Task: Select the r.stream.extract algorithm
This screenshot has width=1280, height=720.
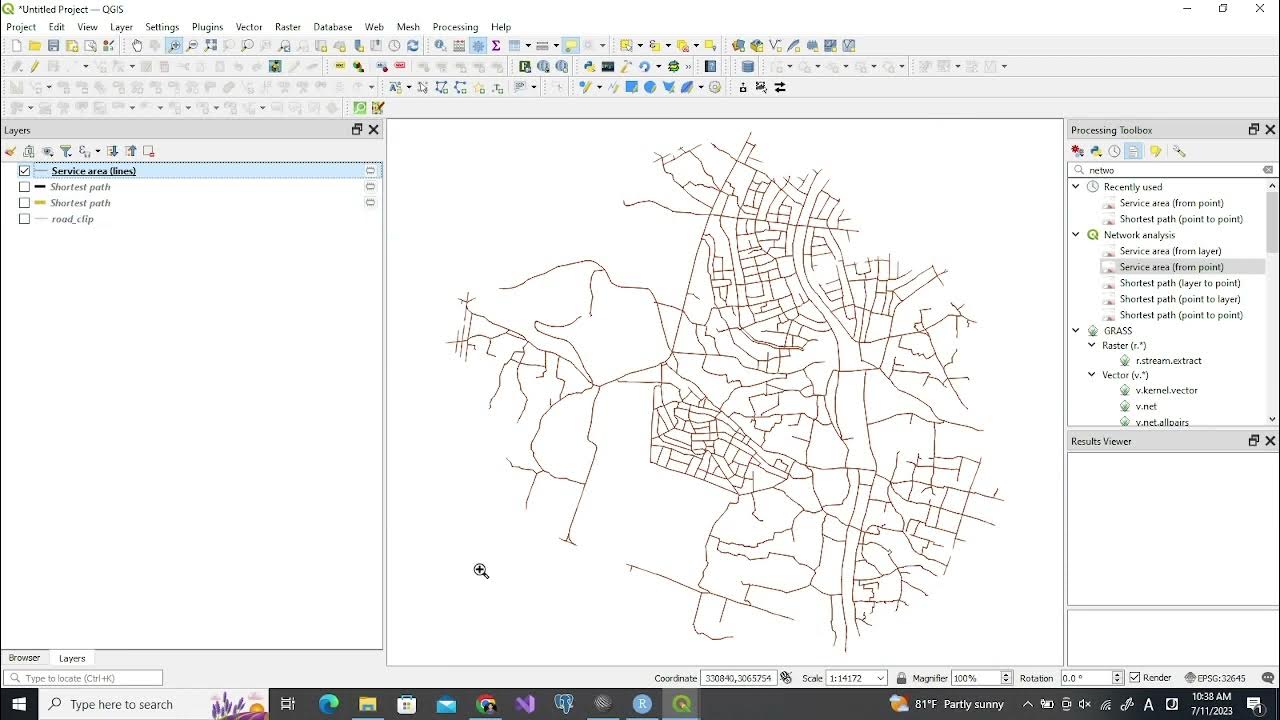Action: point(1168,360)
